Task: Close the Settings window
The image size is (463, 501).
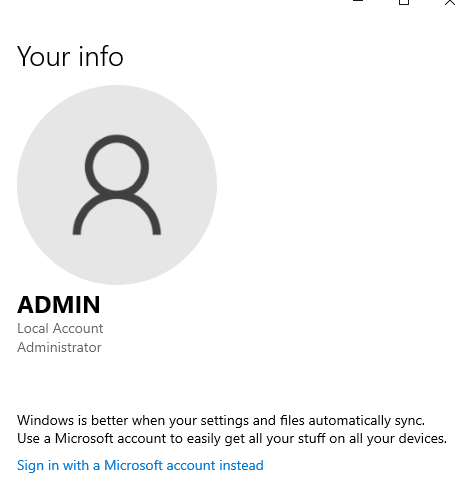Action: tap(450, 2)
